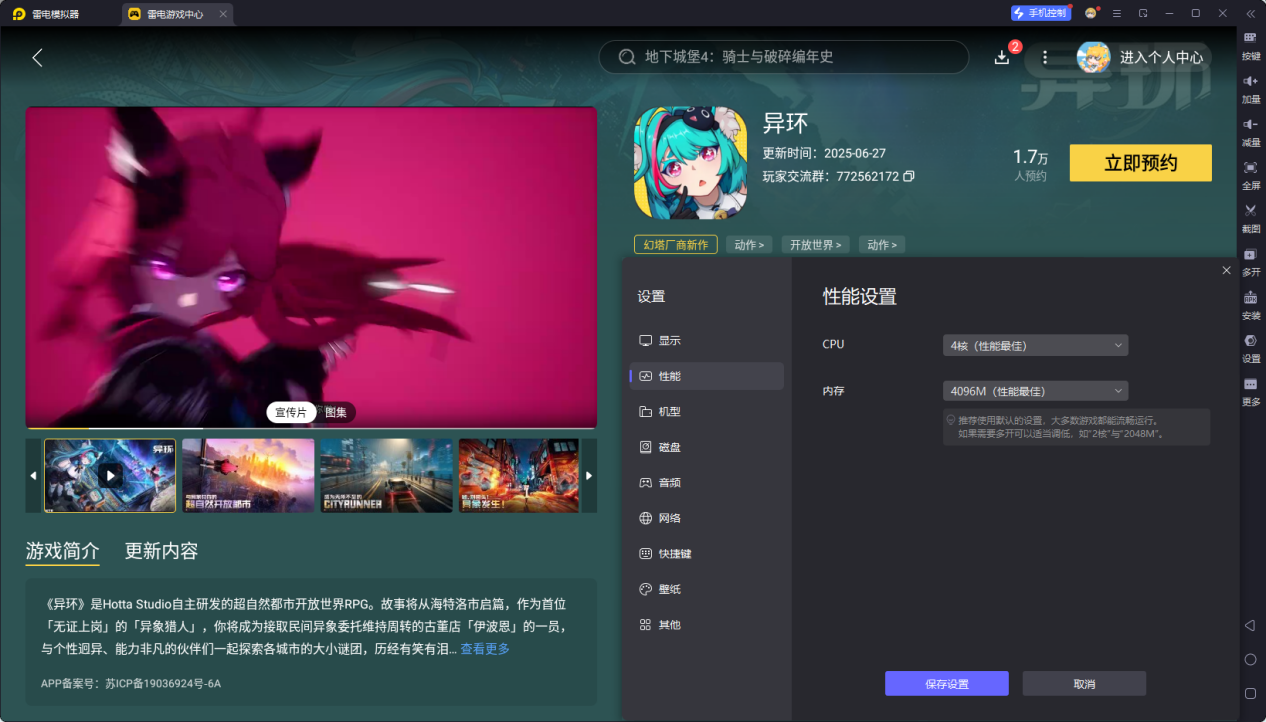Image resolution: width=1266 pixels, height=722 pixels.
Task: Select 快捷键 in settings menu
Action: tap(707, 554)
